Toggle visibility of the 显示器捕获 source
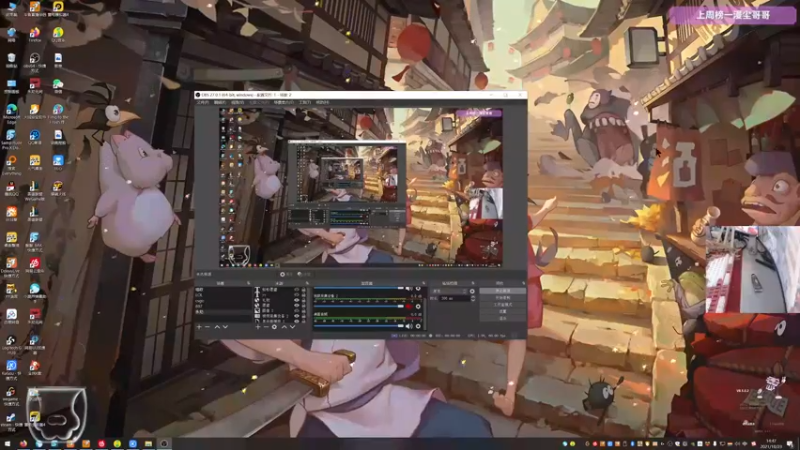Image resolution: width=800 pixels, height=450 pixels. (x=296, y=321)
